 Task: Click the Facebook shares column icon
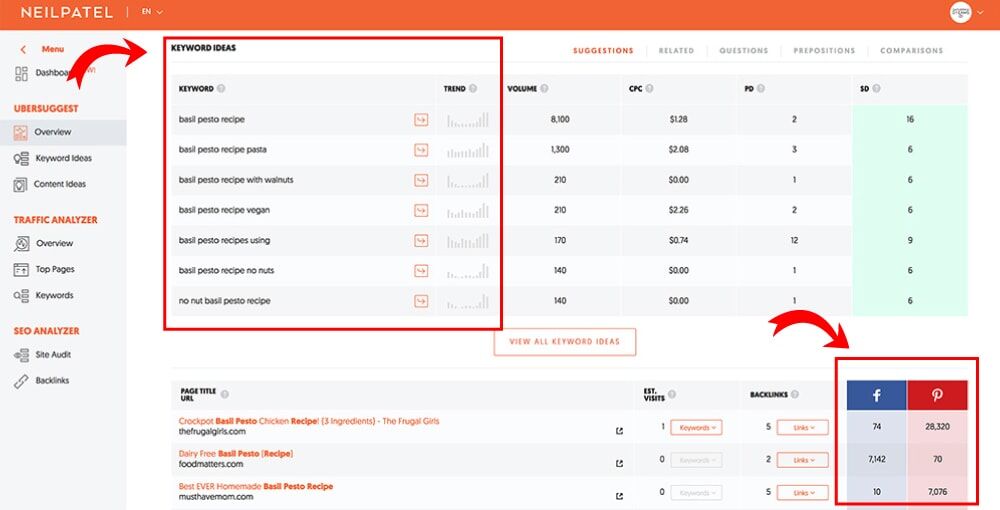877,395
